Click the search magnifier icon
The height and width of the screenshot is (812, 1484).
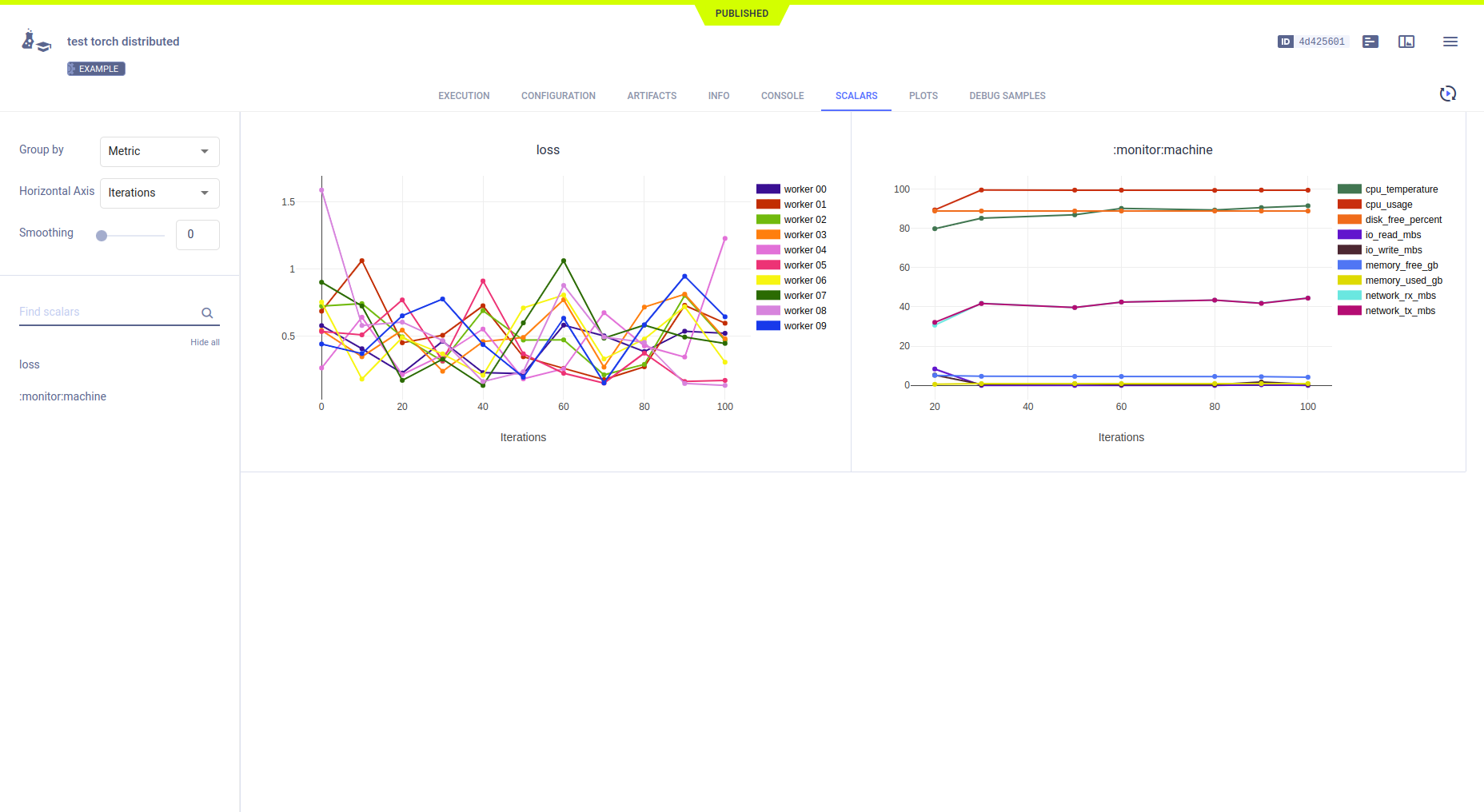tap(207, 313)
